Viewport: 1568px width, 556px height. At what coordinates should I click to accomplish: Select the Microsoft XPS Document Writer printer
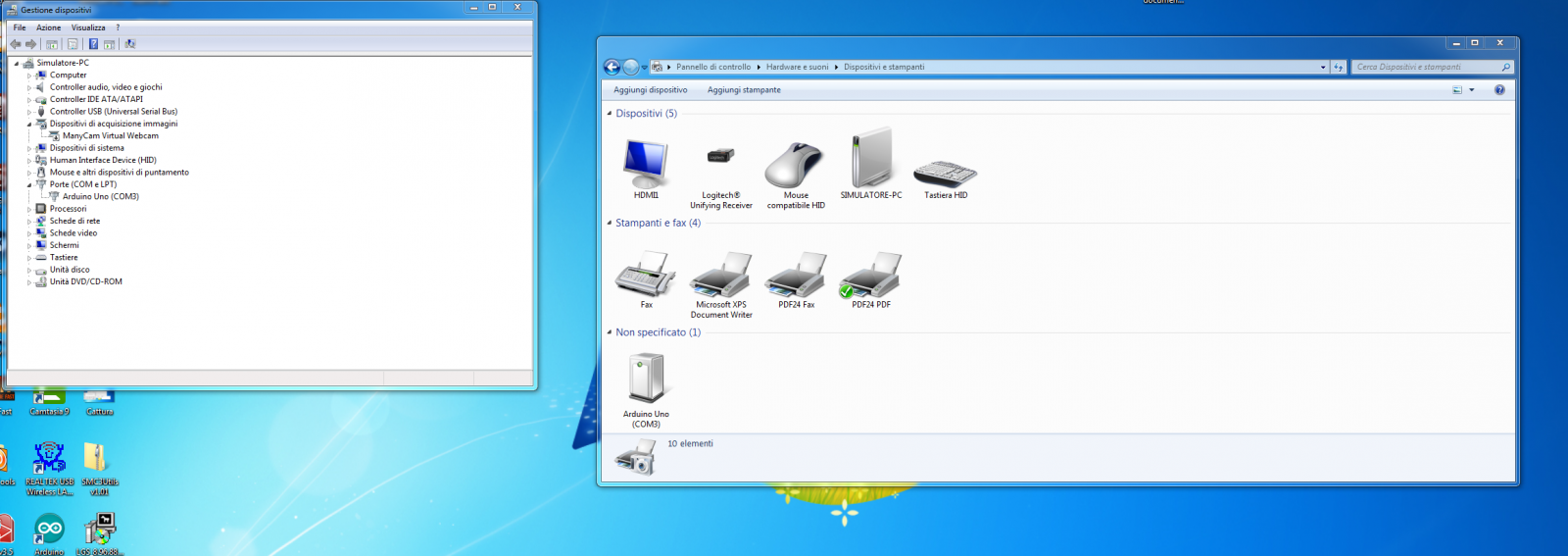point(720,274)
